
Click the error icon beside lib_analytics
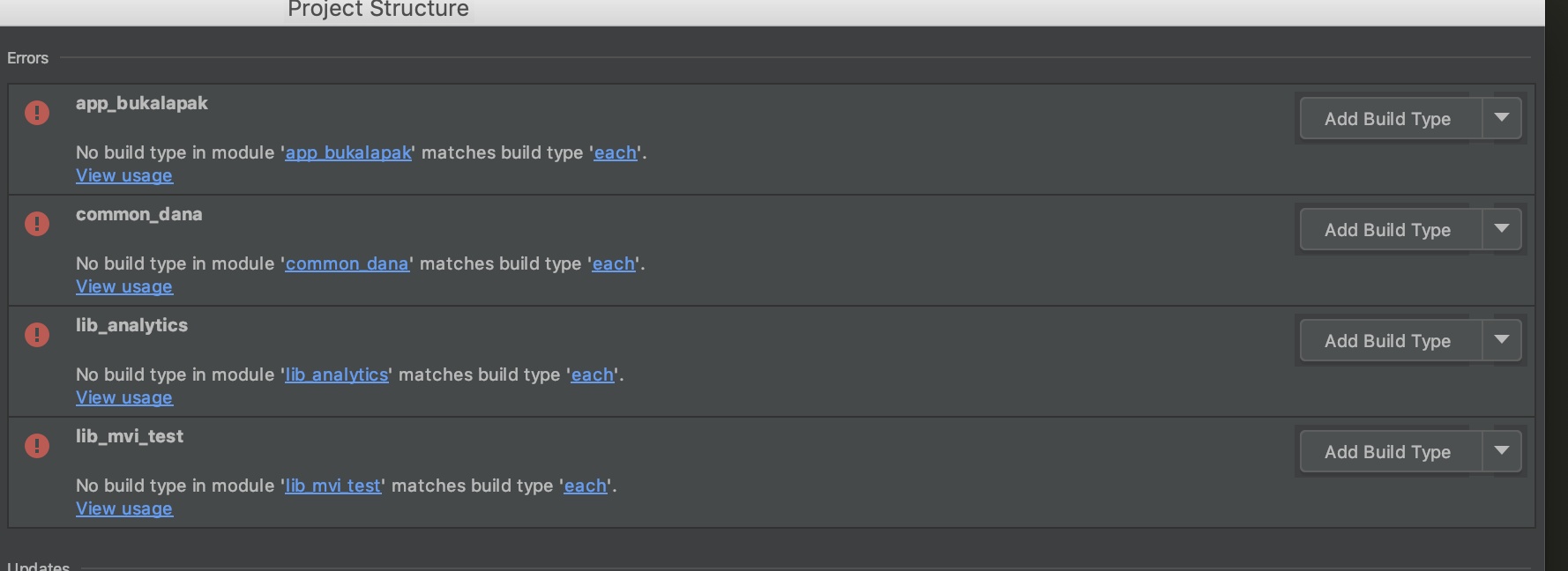click(x=37, y=335)
